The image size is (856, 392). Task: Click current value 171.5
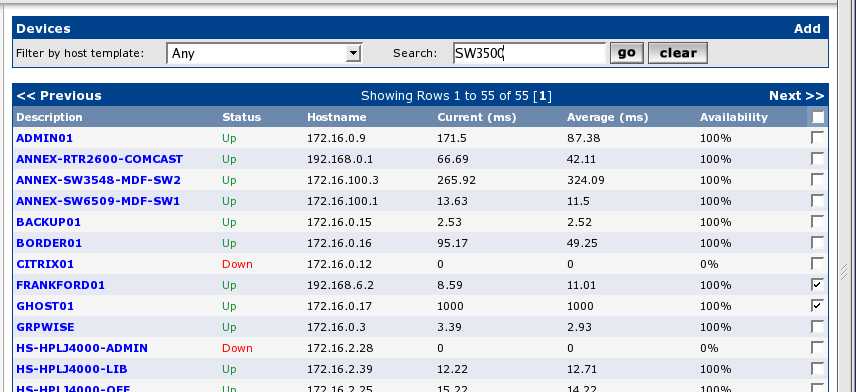tap(451, 138)
